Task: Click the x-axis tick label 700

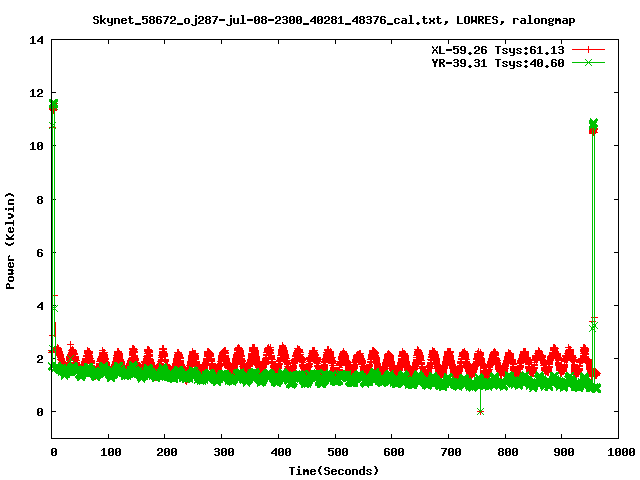Action: (451, 452)
